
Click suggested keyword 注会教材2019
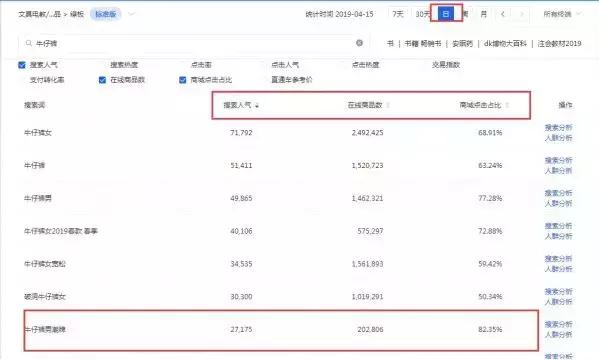click(559, 44)
